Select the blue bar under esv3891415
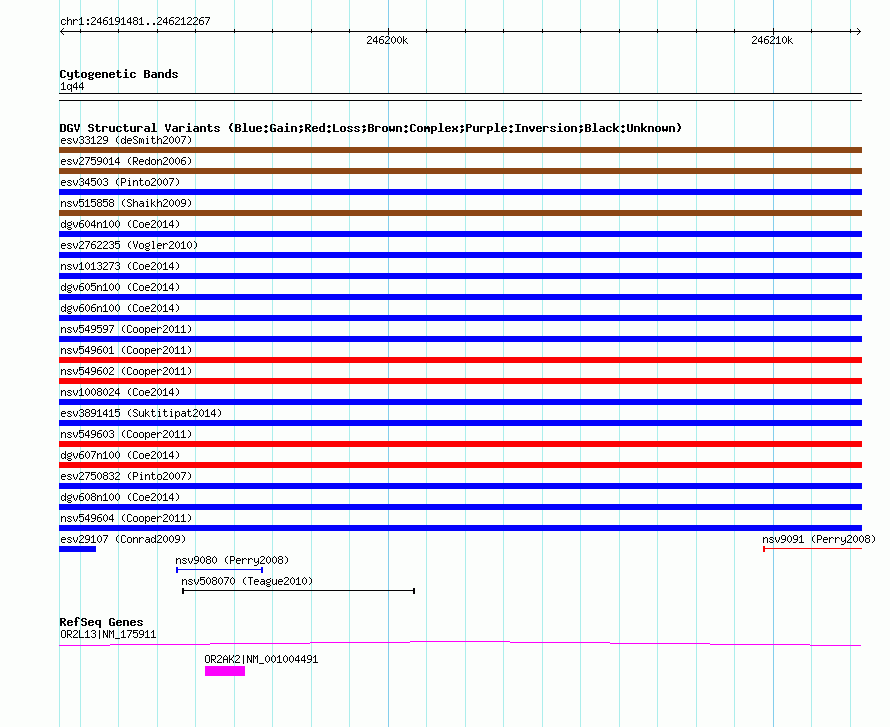 click(x=460, y=423)
